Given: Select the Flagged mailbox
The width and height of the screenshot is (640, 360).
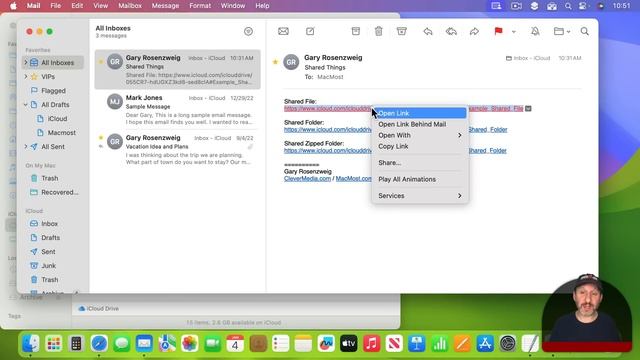Looking at the screenshot, I should 53,91.
